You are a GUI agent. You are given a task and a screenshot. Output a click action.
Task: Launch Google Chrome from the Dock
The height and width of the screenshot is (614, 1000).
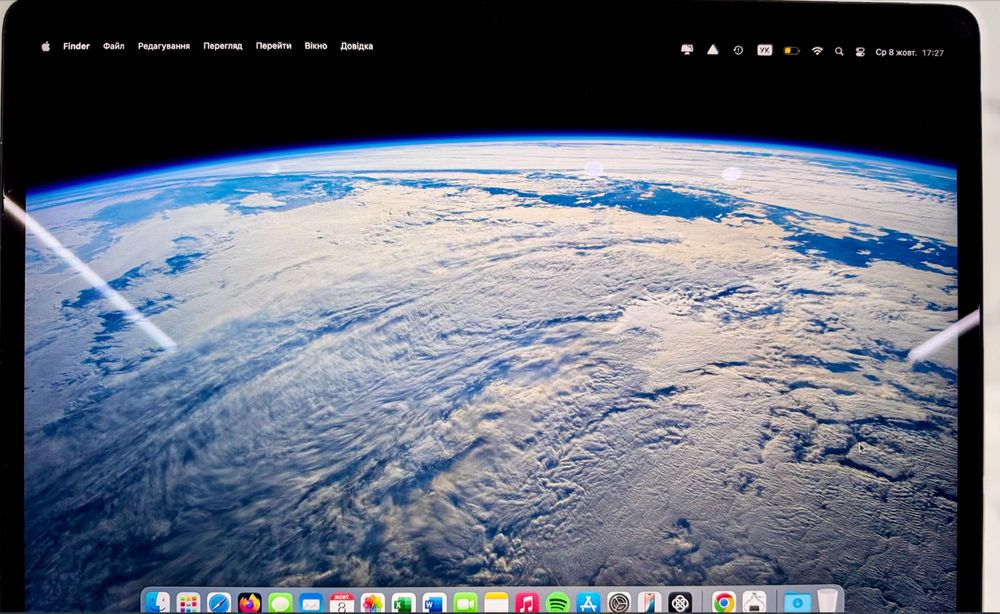[723, 603]
